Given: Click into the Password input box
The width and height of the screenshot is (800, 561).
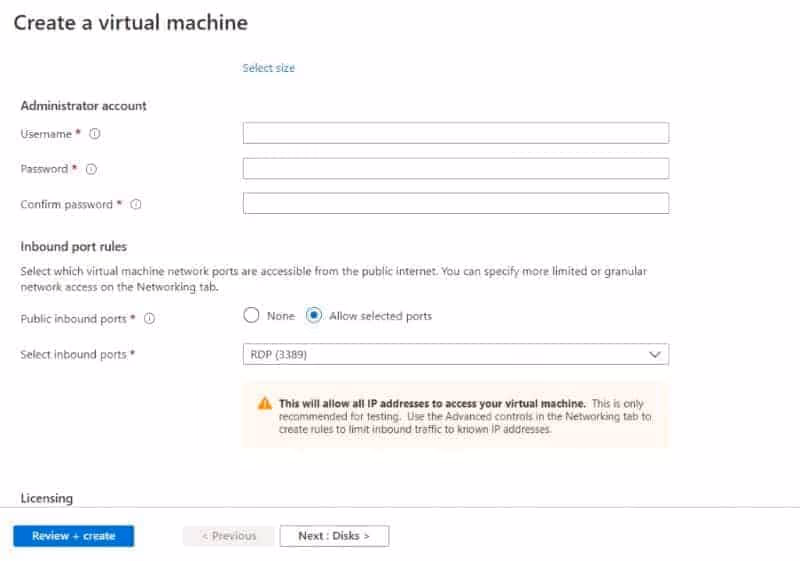Looking at the screenshot, I should 455,168.
